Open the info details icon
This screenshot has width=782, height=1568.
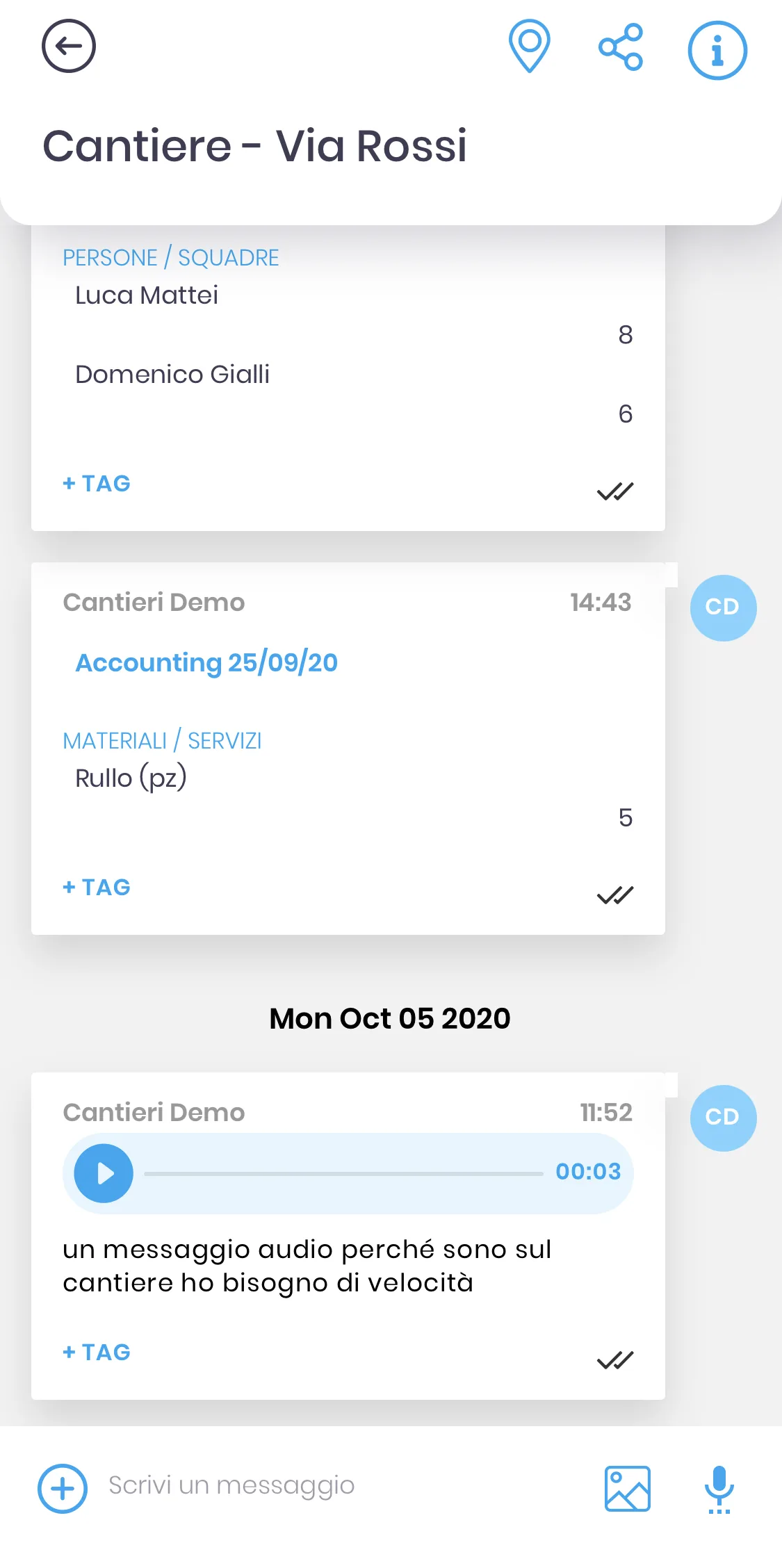point(717,50)
